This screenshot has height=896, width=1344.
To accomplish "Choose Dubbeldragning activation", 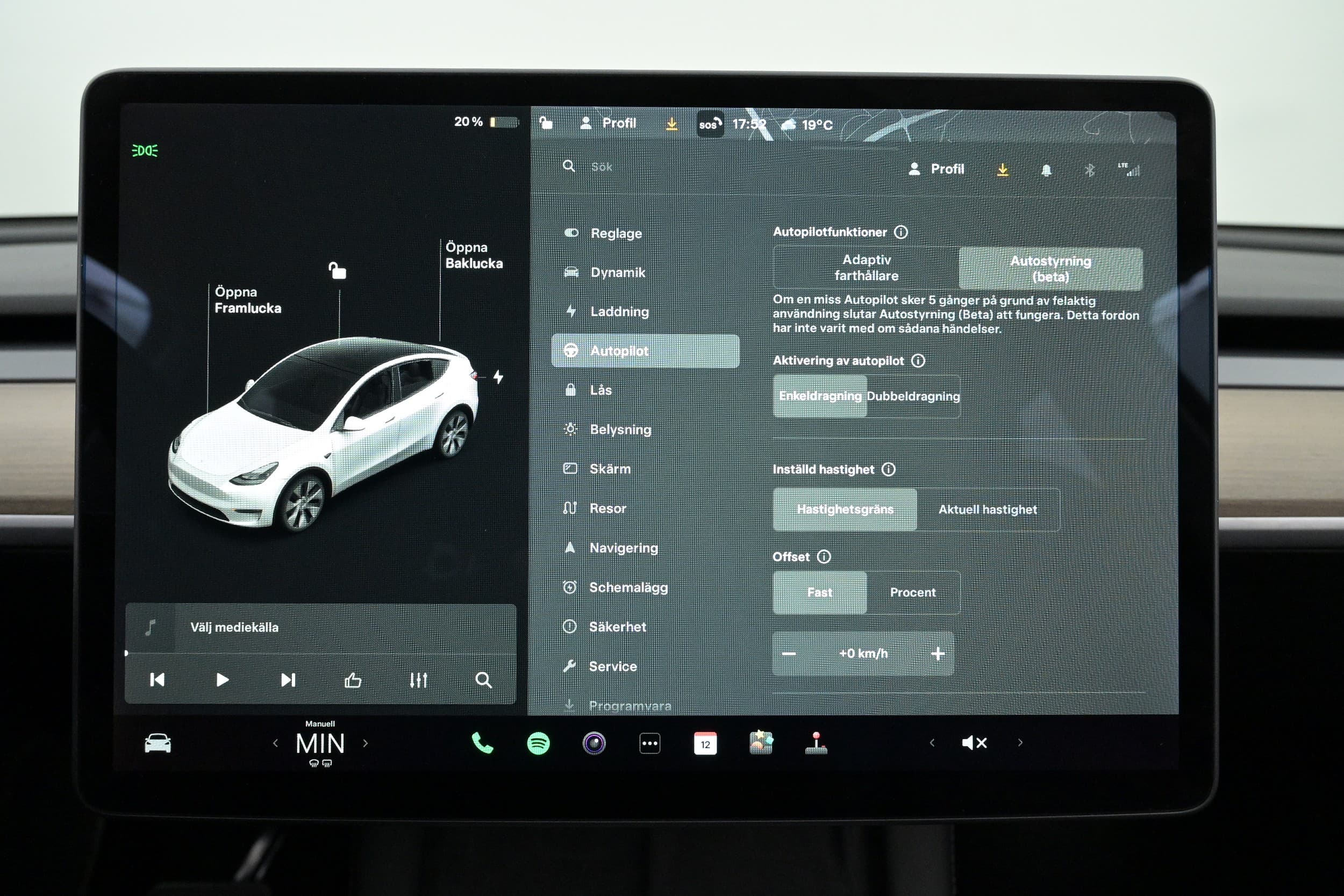I will [913, 397].
